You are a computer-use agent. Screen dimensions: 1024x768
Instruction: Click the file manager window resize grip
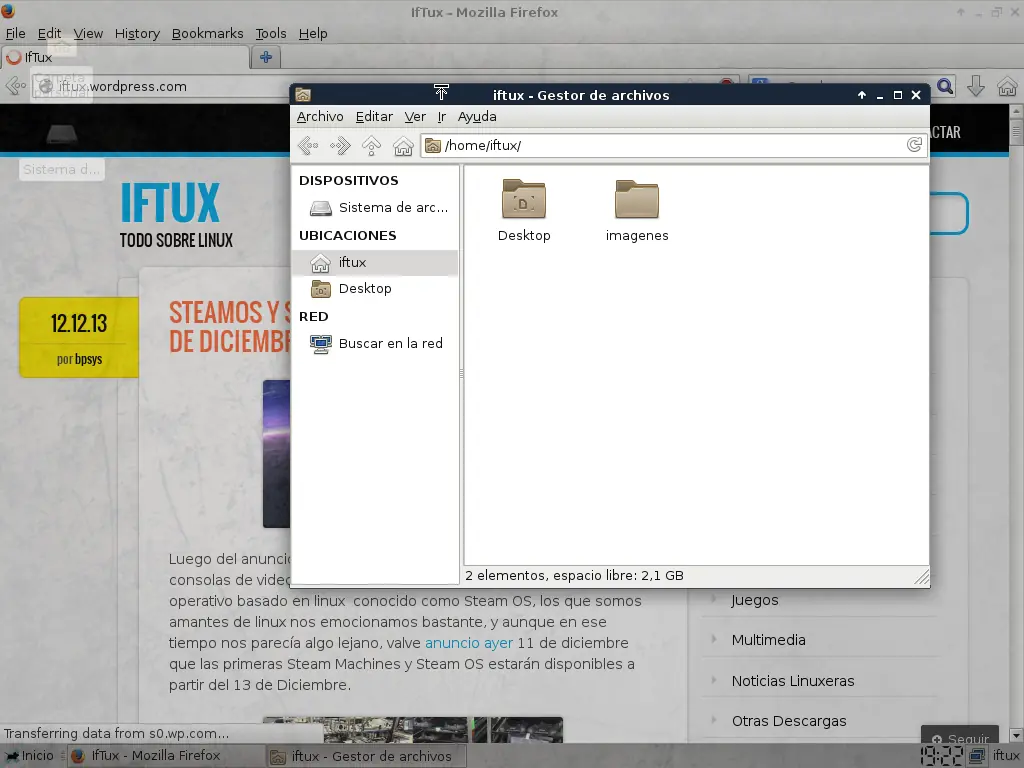coord(922,577)
